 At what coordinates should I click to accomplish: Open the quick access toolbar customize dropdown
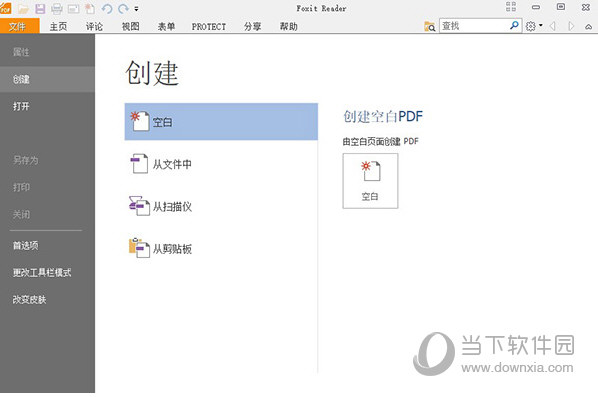click(136, 8)
